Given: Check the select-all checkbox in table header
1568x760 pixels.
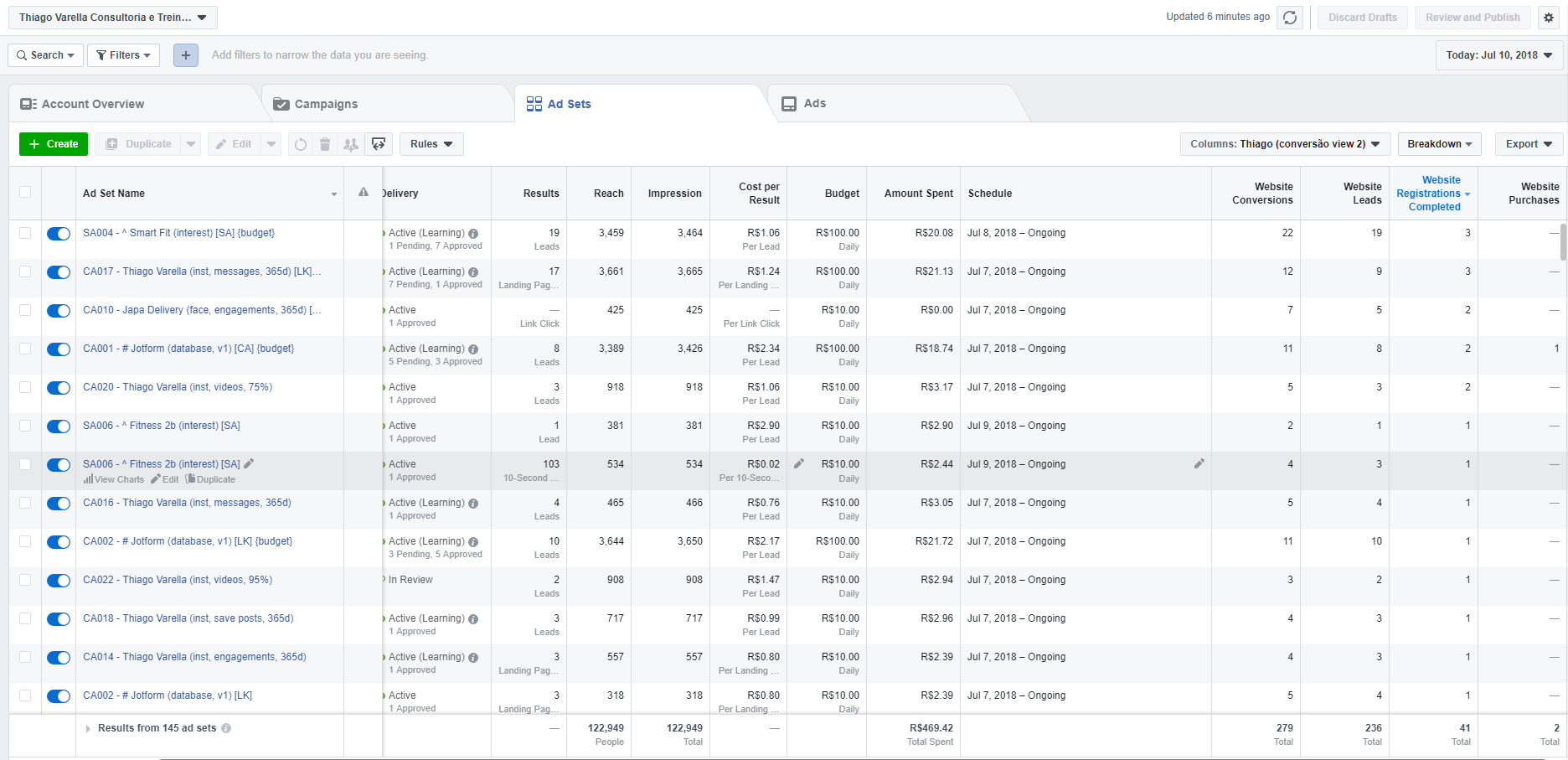Looking at the screenshot, I should (25, 192).
